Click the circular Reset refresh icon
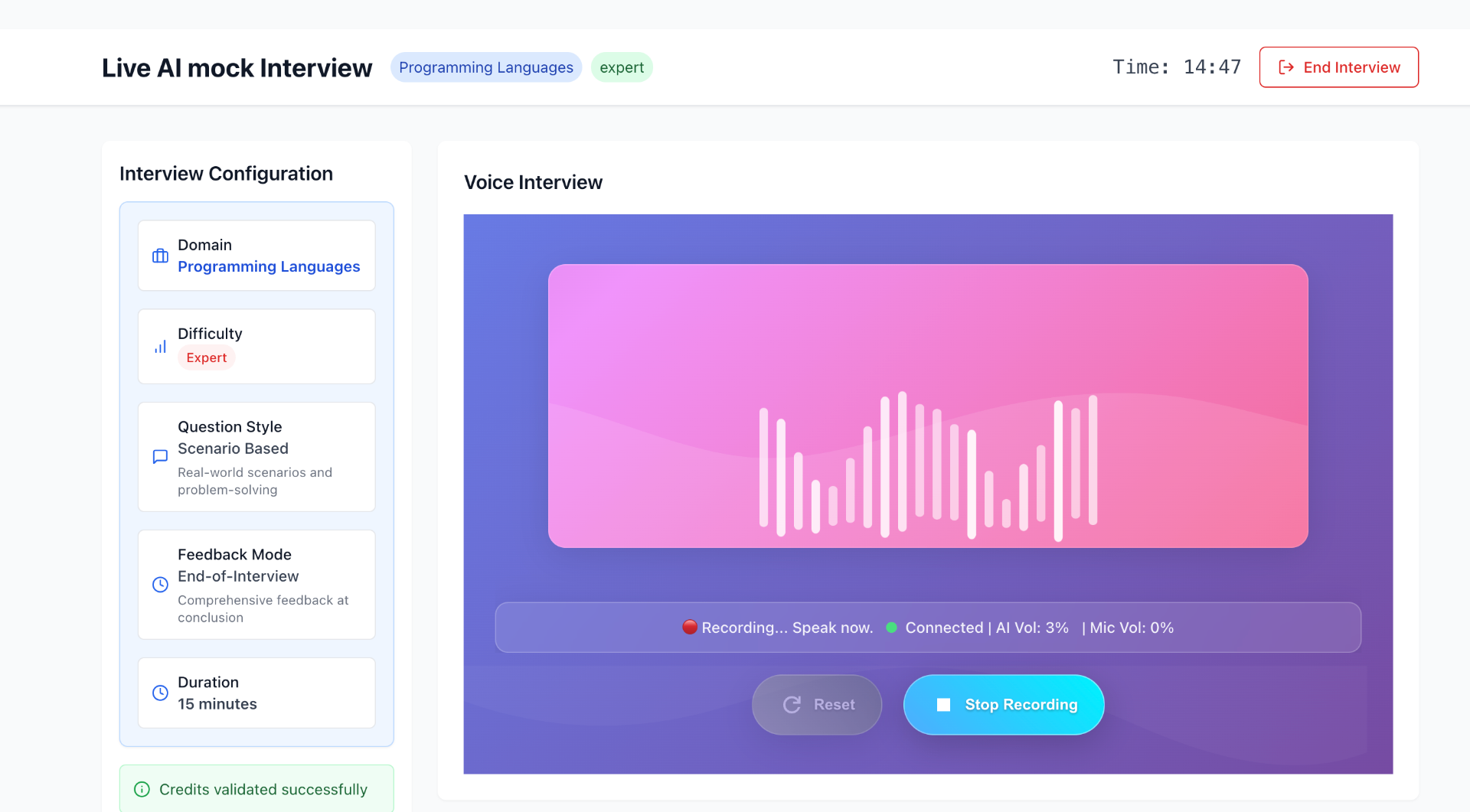Viewport: 1470px width, 812px height. click(x=792, y=704)
